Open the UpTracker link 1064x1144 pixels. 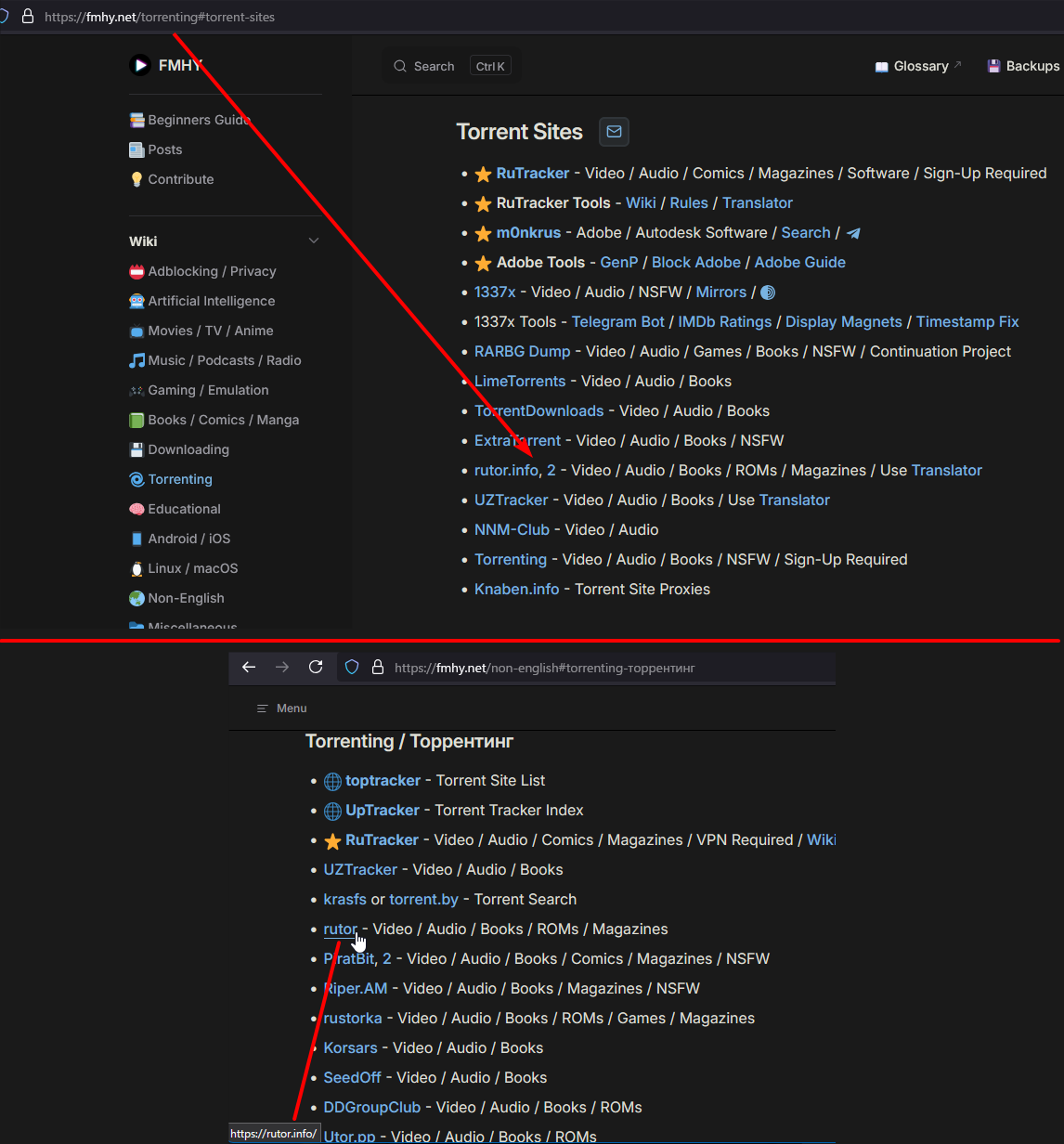click(383, 810)
